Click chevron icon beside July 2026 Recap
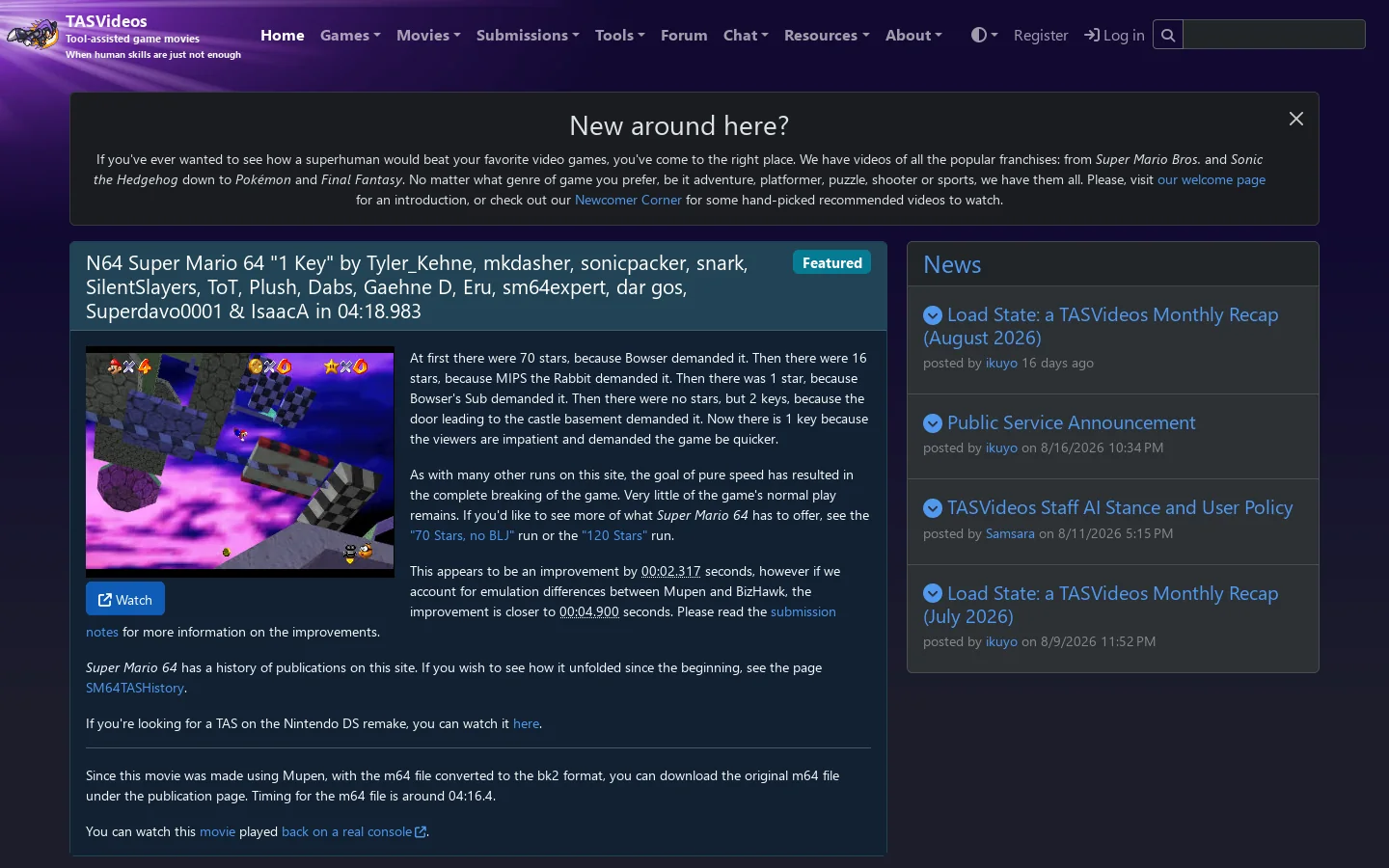The width and height of the screenshot is (1389, 868). [933, 594]
